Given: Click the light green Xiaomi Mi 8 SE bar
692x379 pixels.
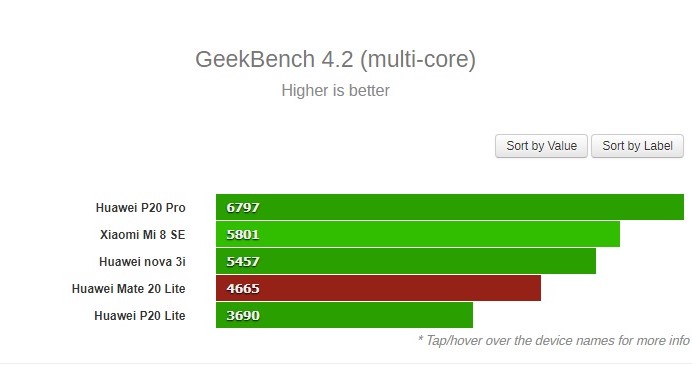Looking at the screenshot, I should point(418,234).
